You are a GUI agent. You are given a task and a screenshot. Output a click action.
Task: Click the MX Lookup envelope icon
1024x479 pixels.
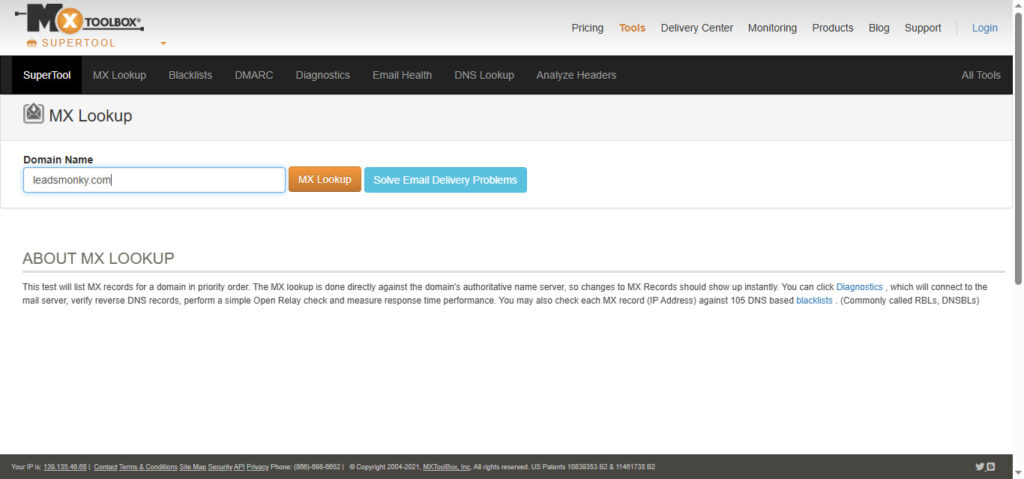coord(33,114)
